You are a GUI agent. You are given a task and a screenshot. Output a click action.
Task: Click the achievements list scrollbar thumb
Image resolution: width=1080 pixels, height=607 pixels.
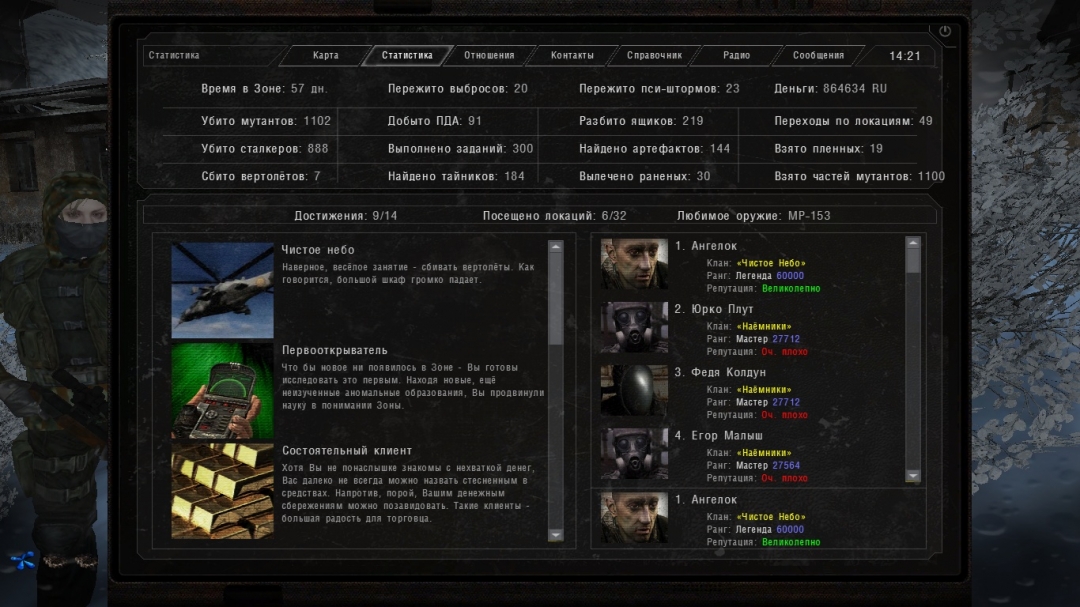(x=556, y=298)
